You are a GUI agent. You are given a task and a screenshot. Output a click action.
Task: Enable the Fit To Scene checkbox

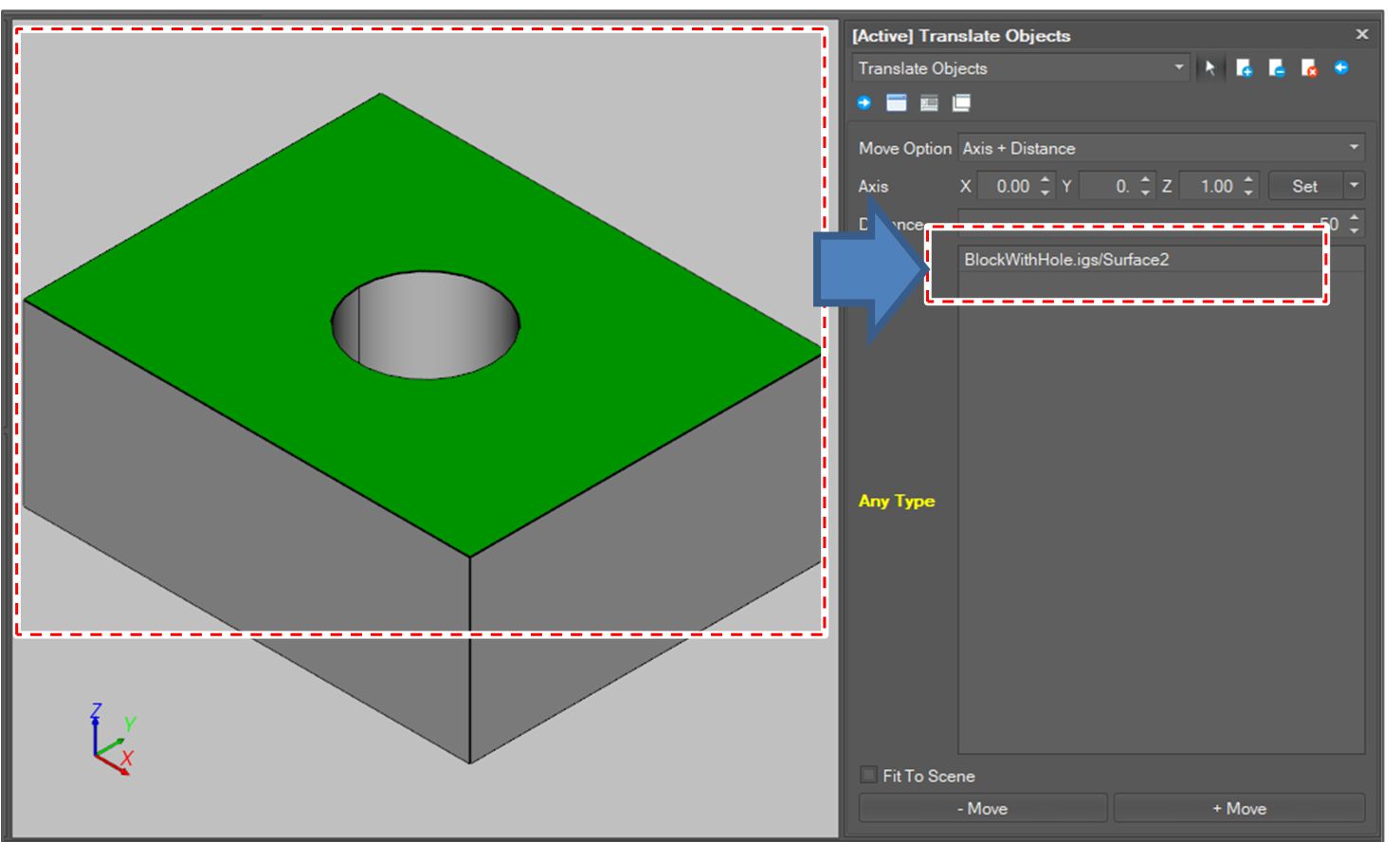click(x=868, y=775)
